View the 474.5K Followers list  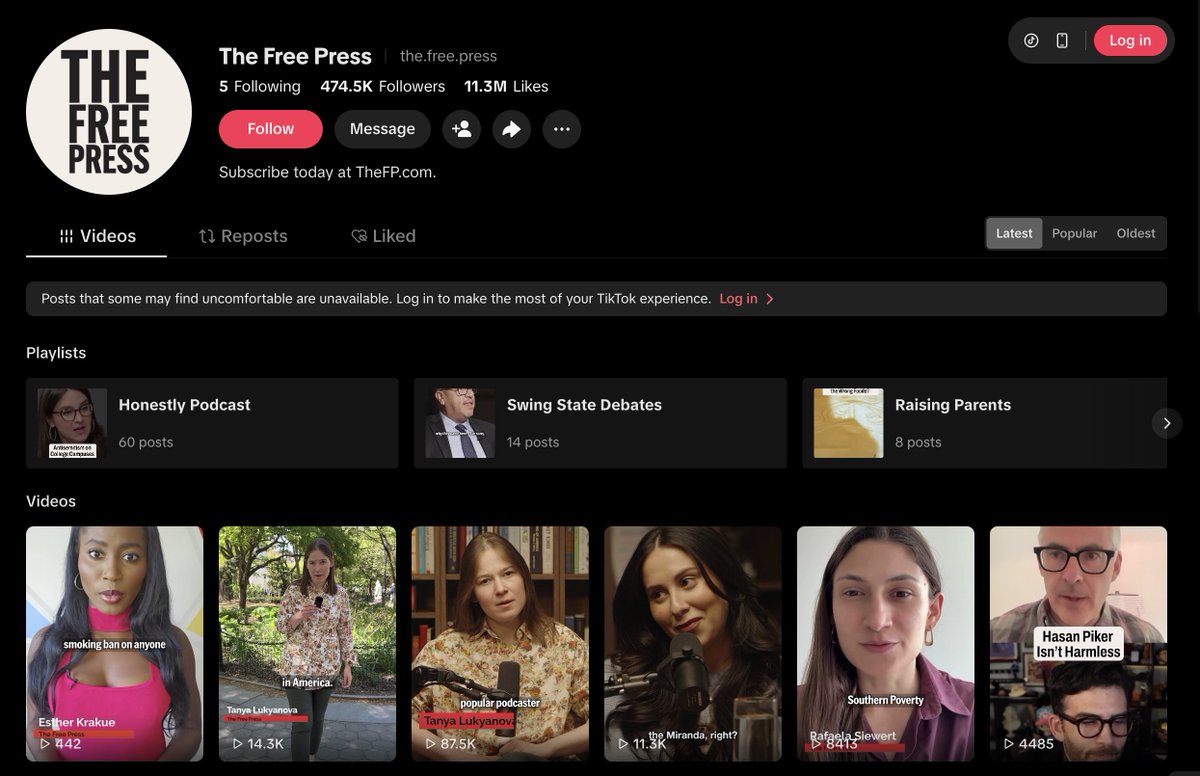[382, 87]
